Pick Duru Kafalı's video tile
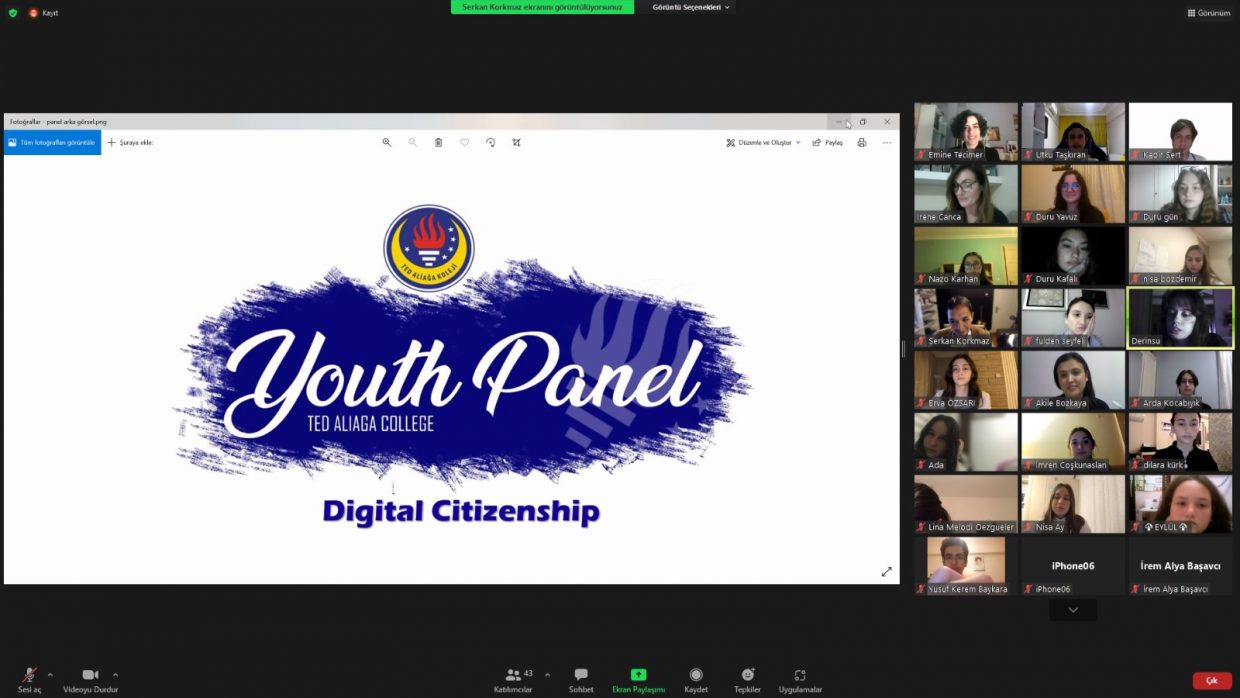This screenshot has width=1240, height=698. (x=1073, y=256)
